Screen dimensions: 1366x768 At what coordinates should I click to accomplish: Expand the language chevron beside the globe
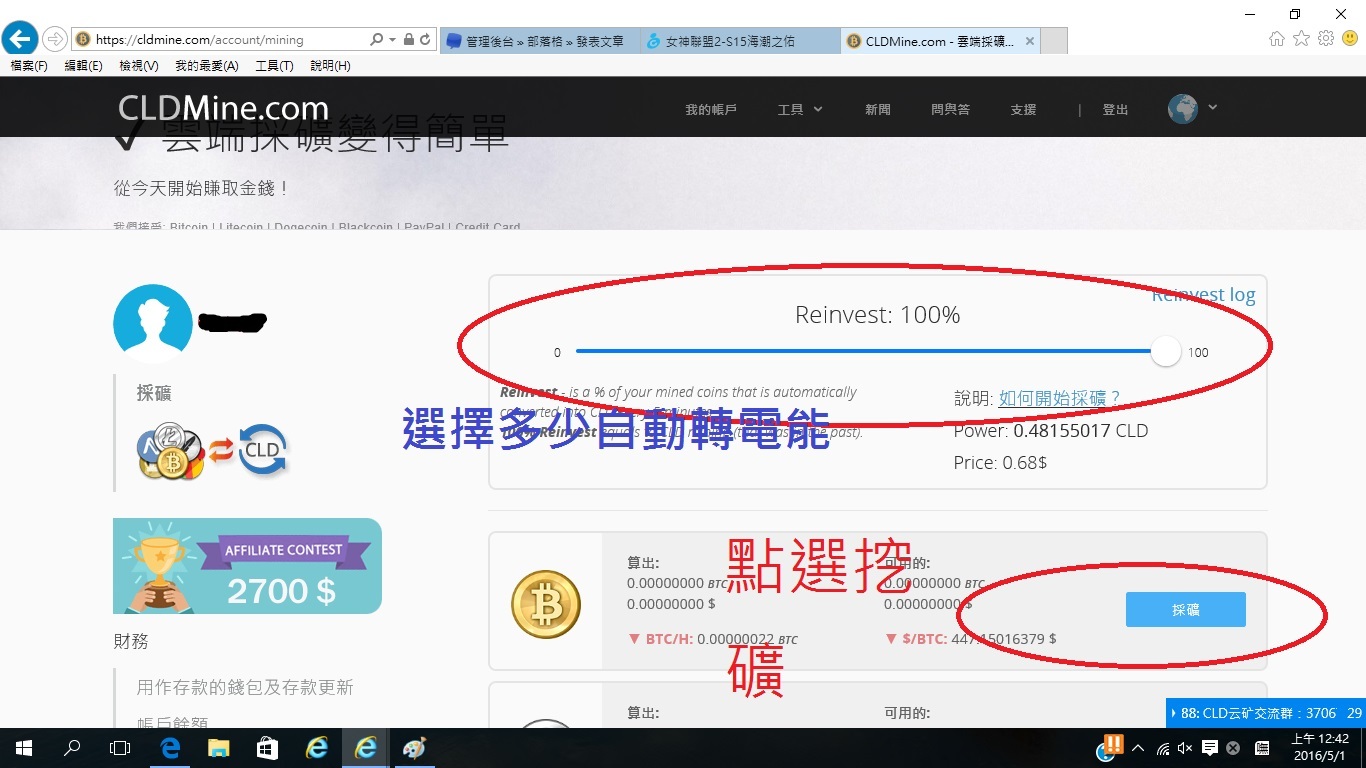1213,107
